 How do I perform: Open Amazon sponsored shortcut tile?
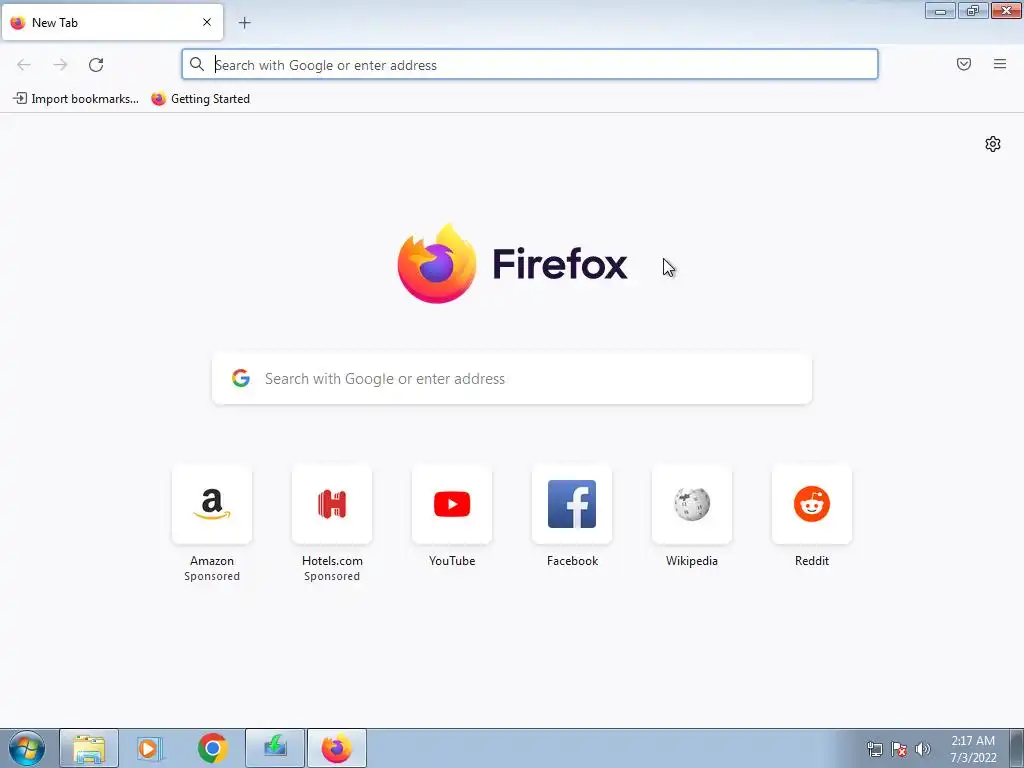212,504
